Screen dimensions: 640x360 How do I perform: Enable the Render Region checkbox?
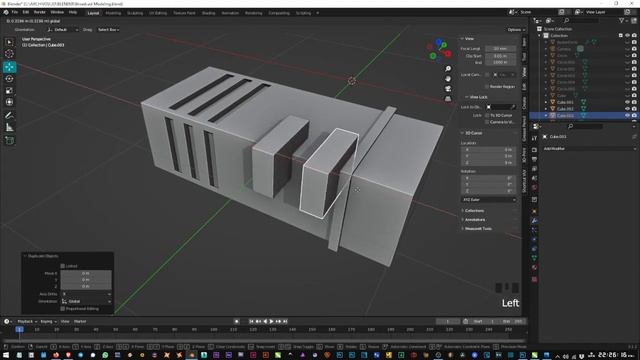coord(487,87)
